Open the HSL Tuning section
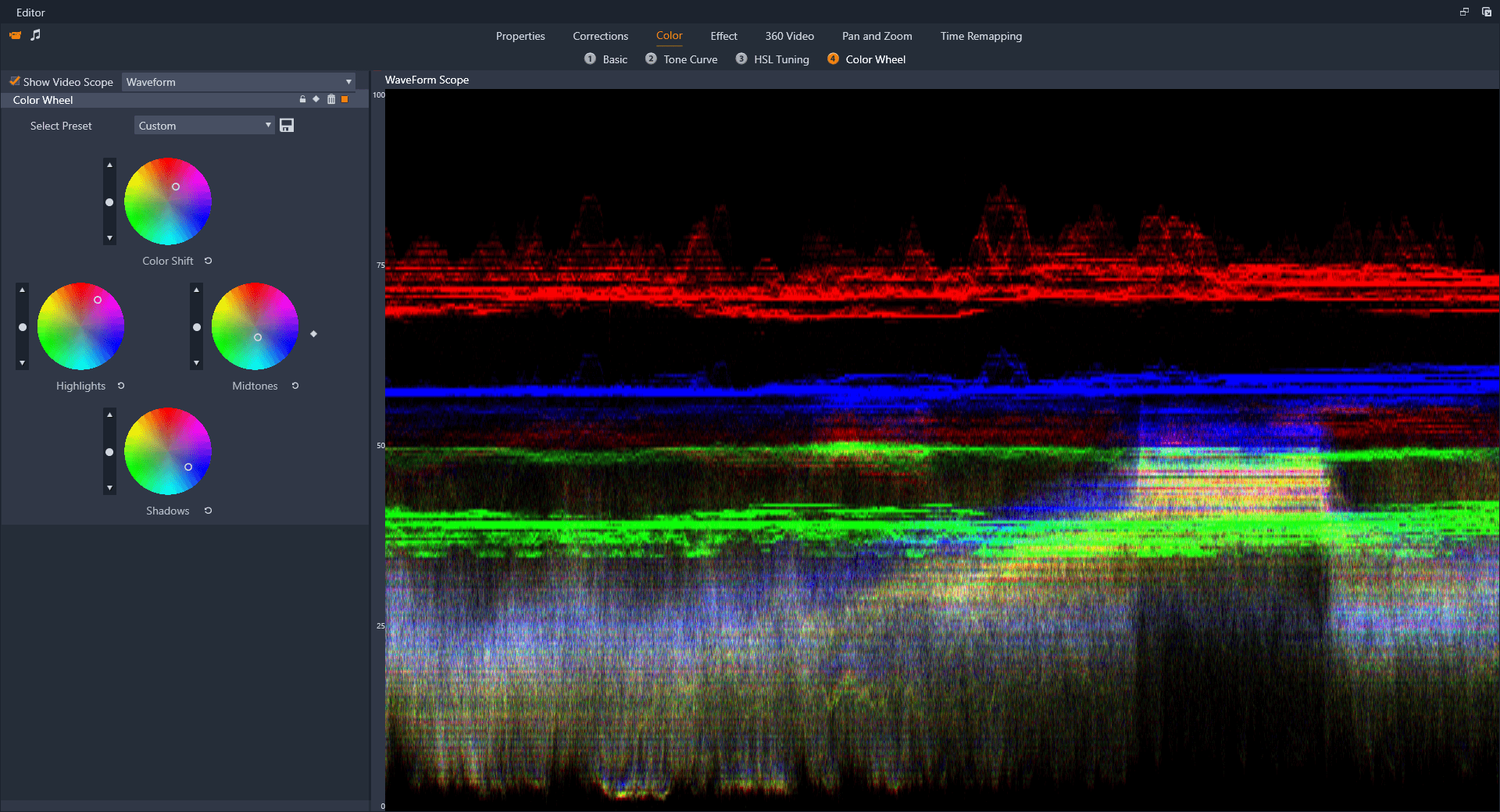The image size is (1500, 812). pyautogui.click(x=780, y=59)
